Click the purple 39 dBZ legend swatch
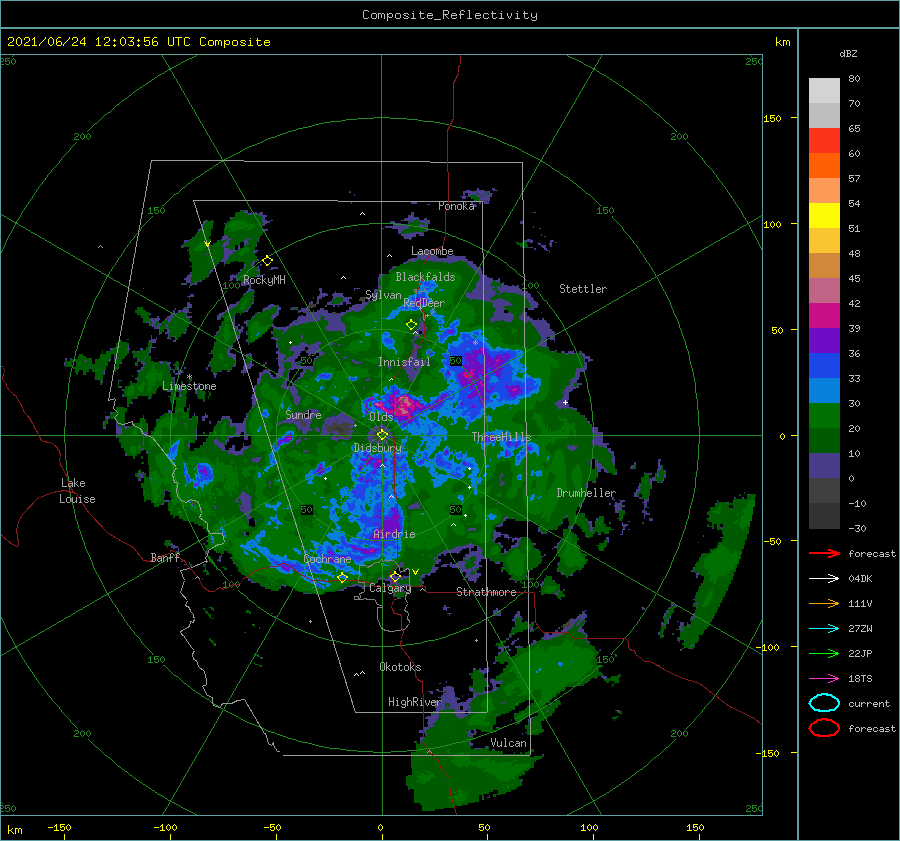This screenshot has height=841, width=900. (x=824, y=340)
